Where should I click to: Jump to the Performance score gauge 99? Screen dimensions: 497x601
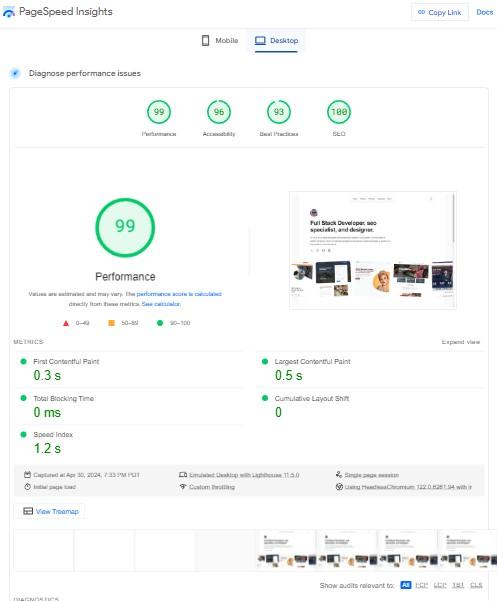pos(159,112)
